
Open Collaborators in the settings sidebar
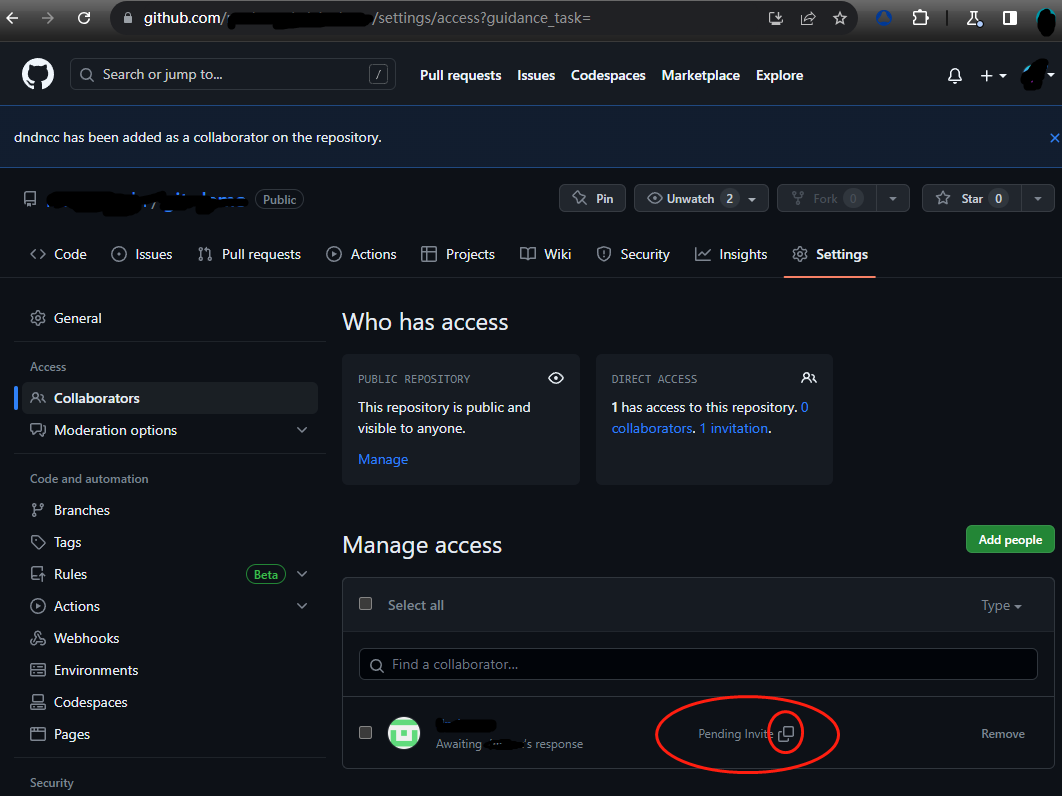169,398
